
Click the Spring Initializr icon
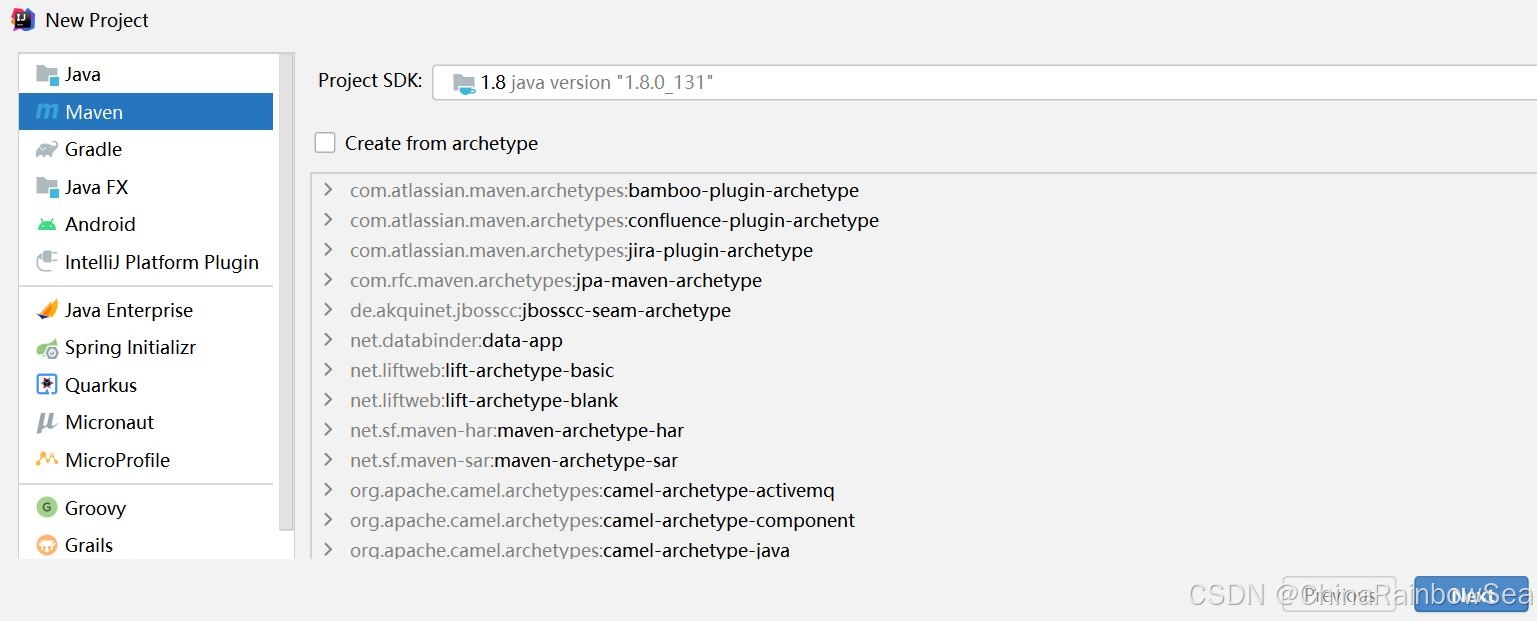click(45, 347)
